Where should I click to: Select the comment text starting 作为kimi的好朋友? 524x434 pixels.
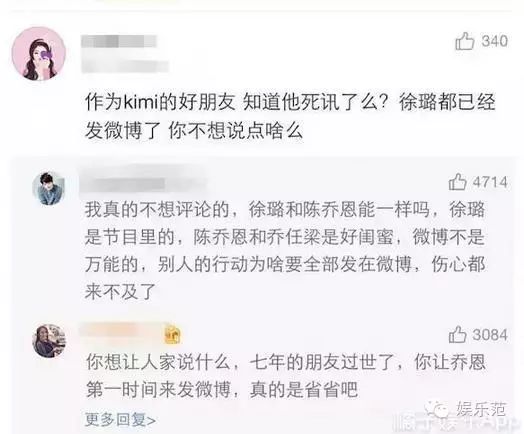coord(290,116)
